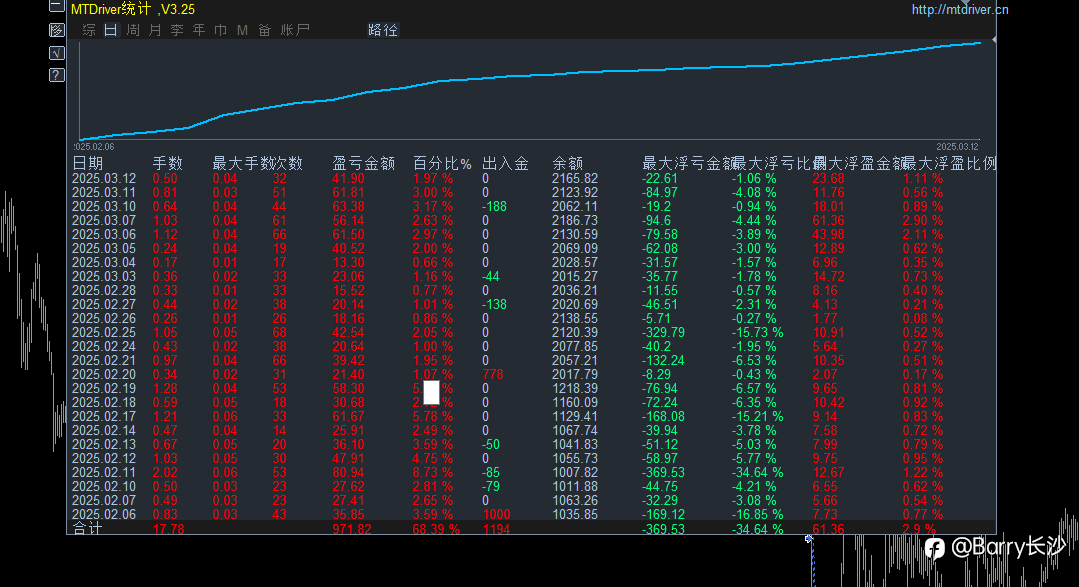This screenshot has width=1079, height=587.
Task: Select the 2025.03.10 date row
Action: 104,206
